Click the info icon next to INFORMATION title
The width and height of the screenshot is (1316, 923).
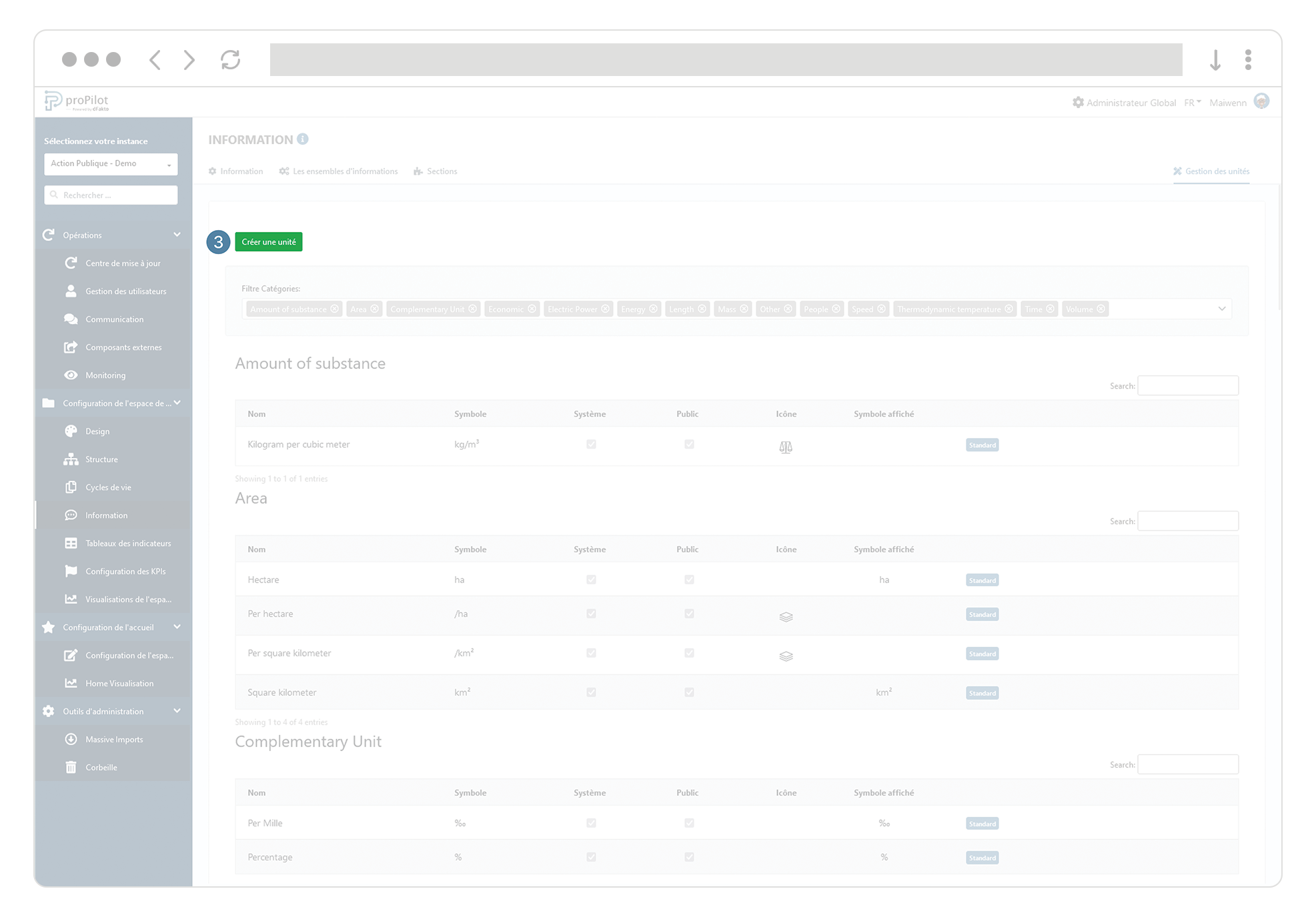point(303,139)
